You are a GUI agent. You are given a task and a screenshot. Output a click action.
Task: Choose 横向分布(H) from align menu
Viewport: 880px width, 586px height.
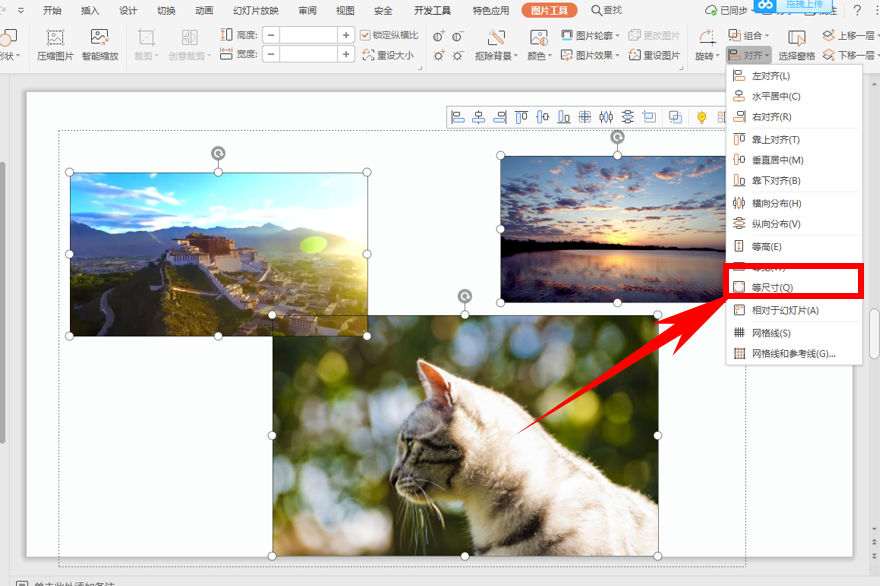click(x=794, y=203)
